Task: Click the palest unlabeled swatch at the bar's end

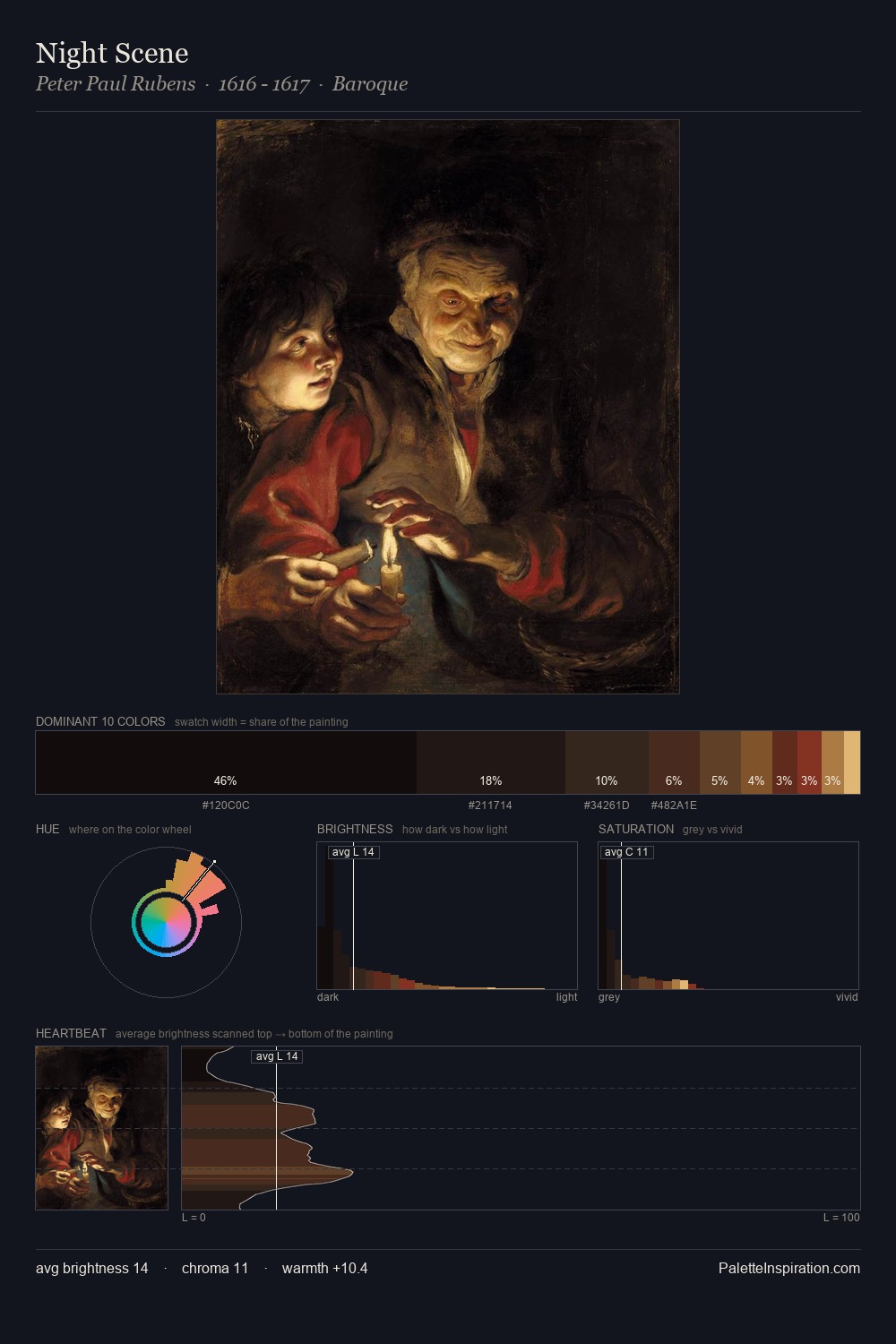Action: point(852,762)
